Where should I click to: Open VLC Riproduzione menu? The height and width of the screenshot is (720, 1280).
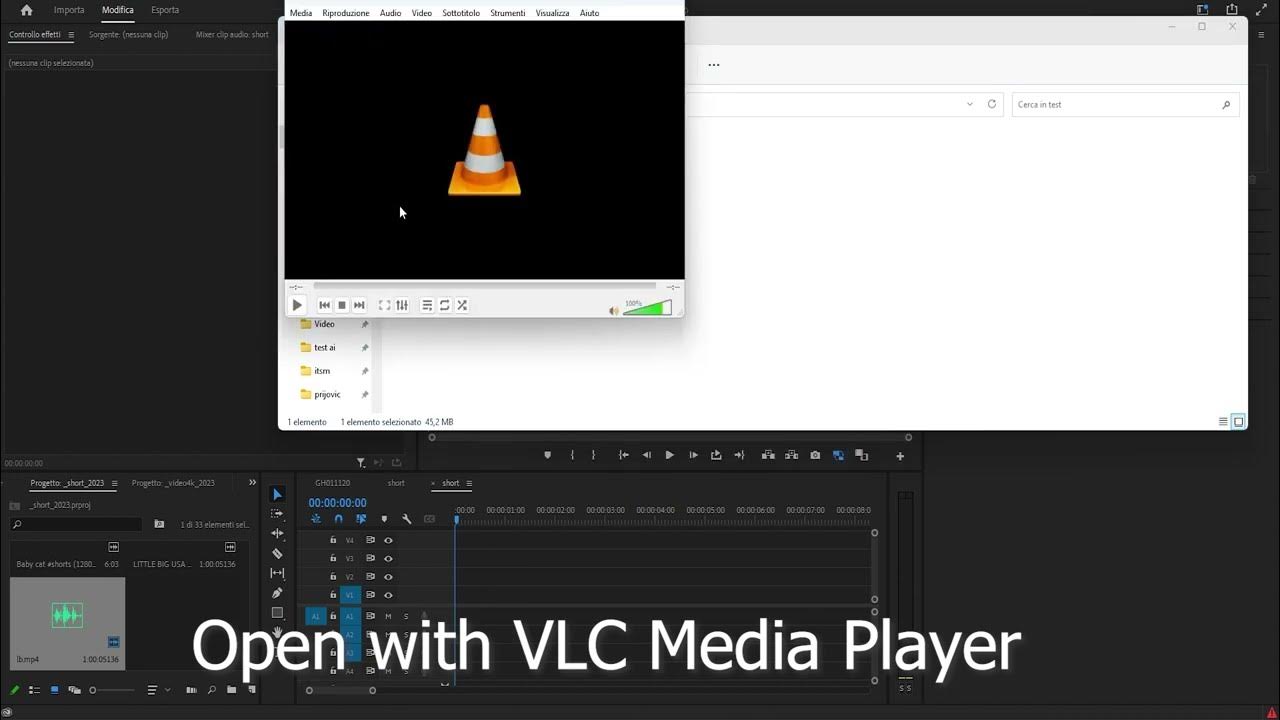click(x=346, y=13)
